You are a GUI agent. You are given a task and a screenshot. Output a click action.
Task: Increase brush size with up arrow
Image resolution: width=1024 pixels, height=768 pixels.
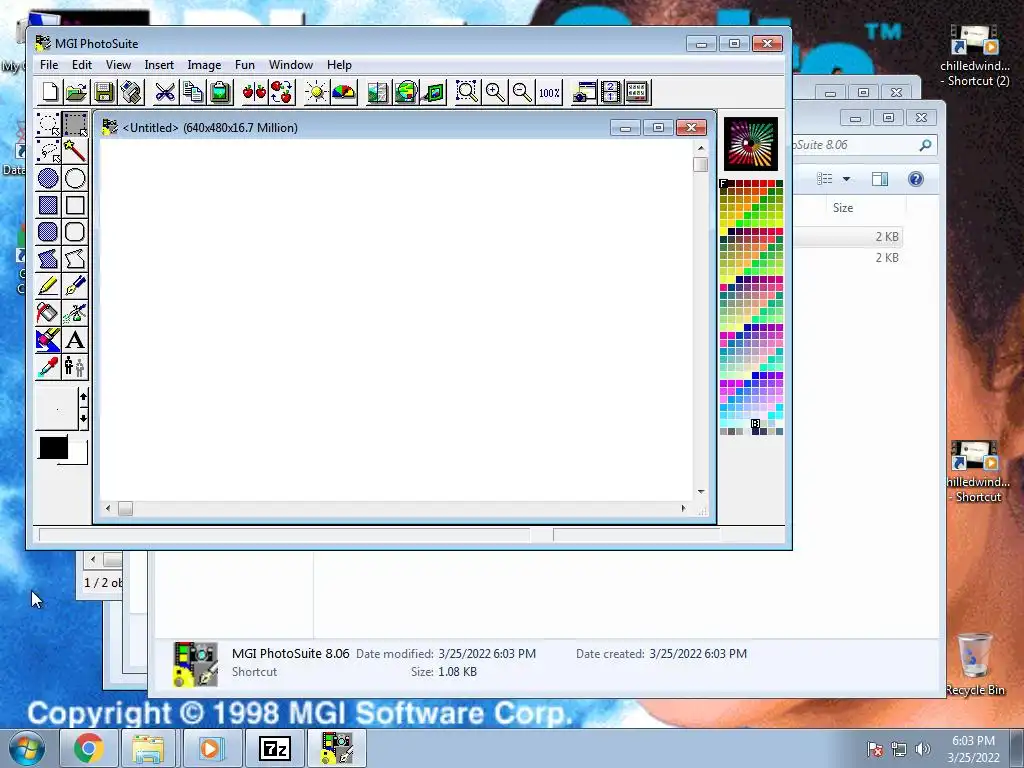coord(83,397)
